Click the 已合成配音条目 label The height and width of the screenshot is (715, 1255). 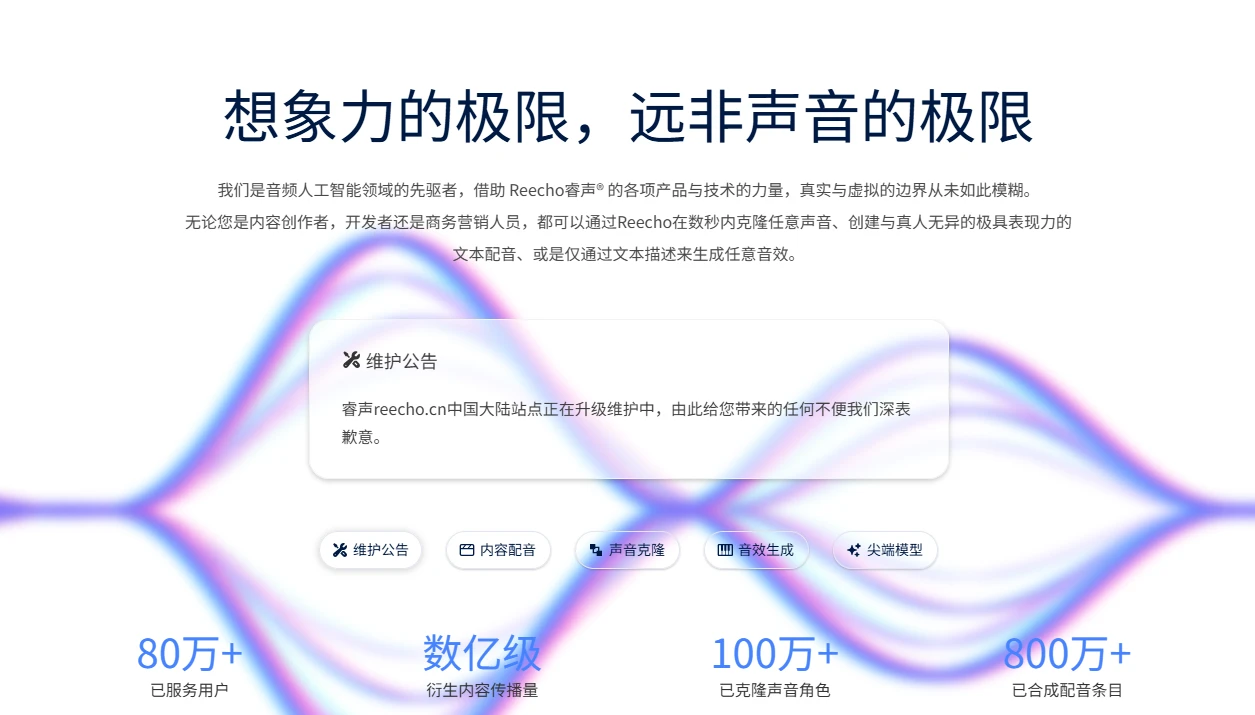point(1067,690)
